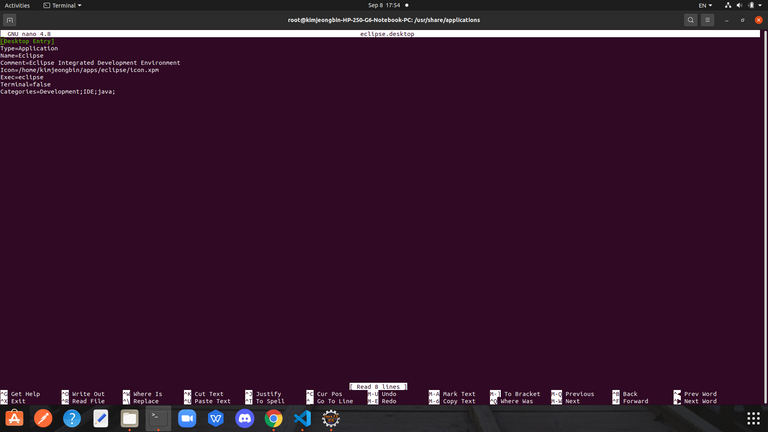Click the Exec=eclipse line
This screenshot has height=432, width=768.
click(22, 77)
